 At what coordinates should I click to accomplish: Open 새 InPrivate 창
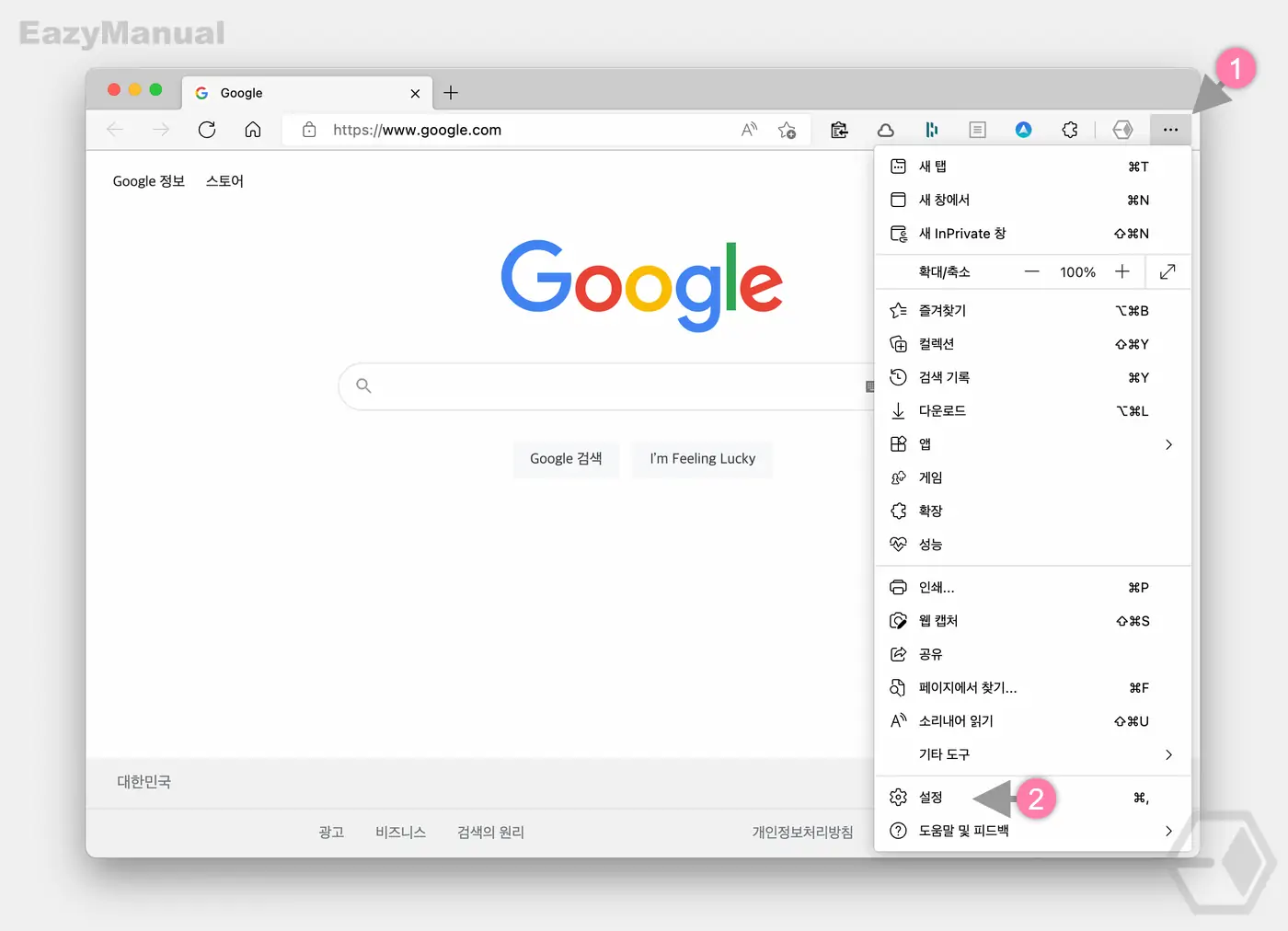click(1032, 234)
